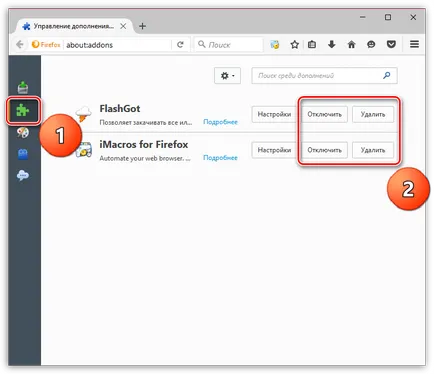This screenshot has height=374, width=434.
Task: Remove FlashGot with Удалить
Action: [x=373, y=114]
